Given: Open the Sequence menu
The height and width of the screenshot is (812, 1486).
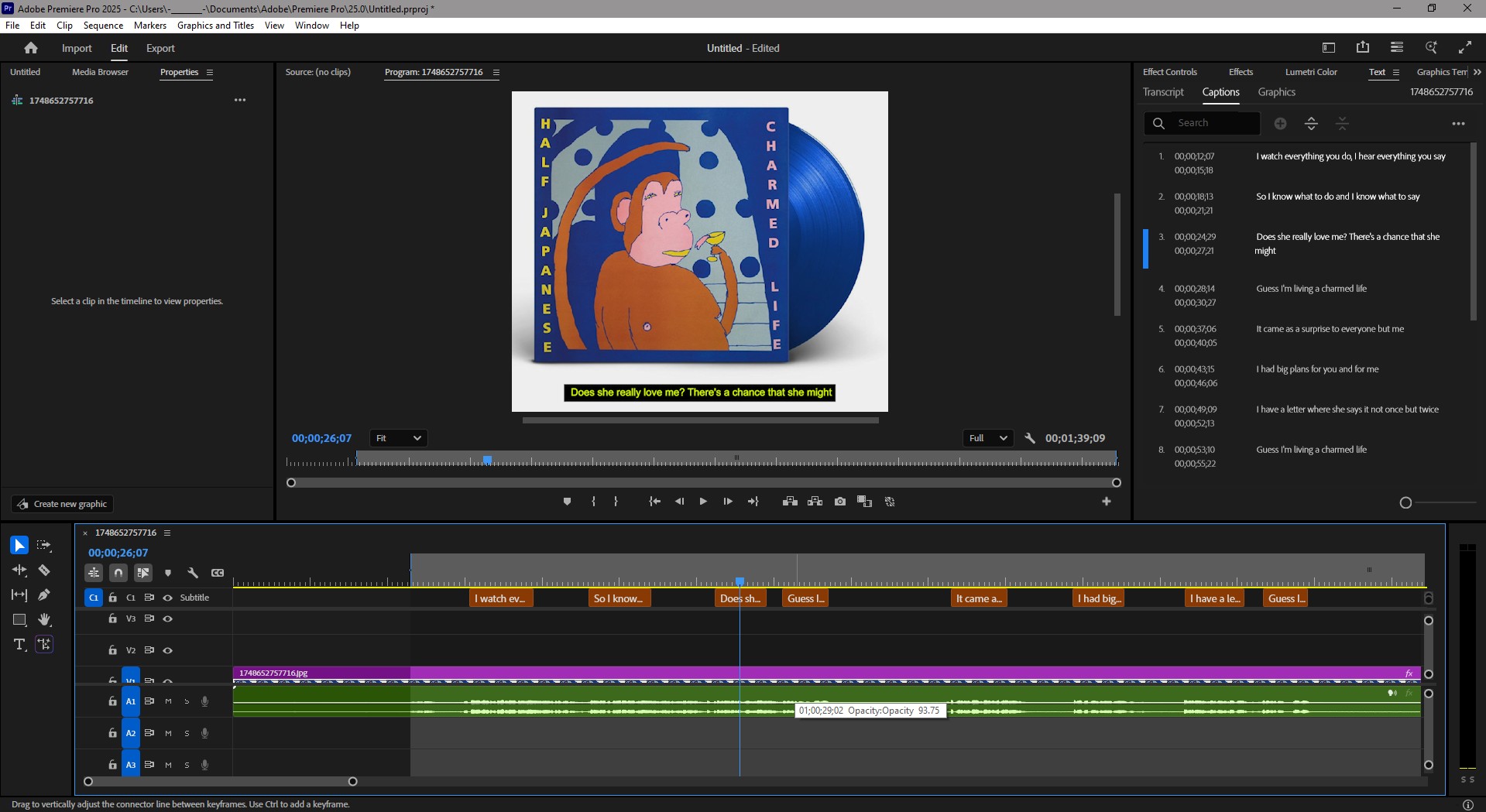Looking at the screenshot, I should (x=103, y=26).
